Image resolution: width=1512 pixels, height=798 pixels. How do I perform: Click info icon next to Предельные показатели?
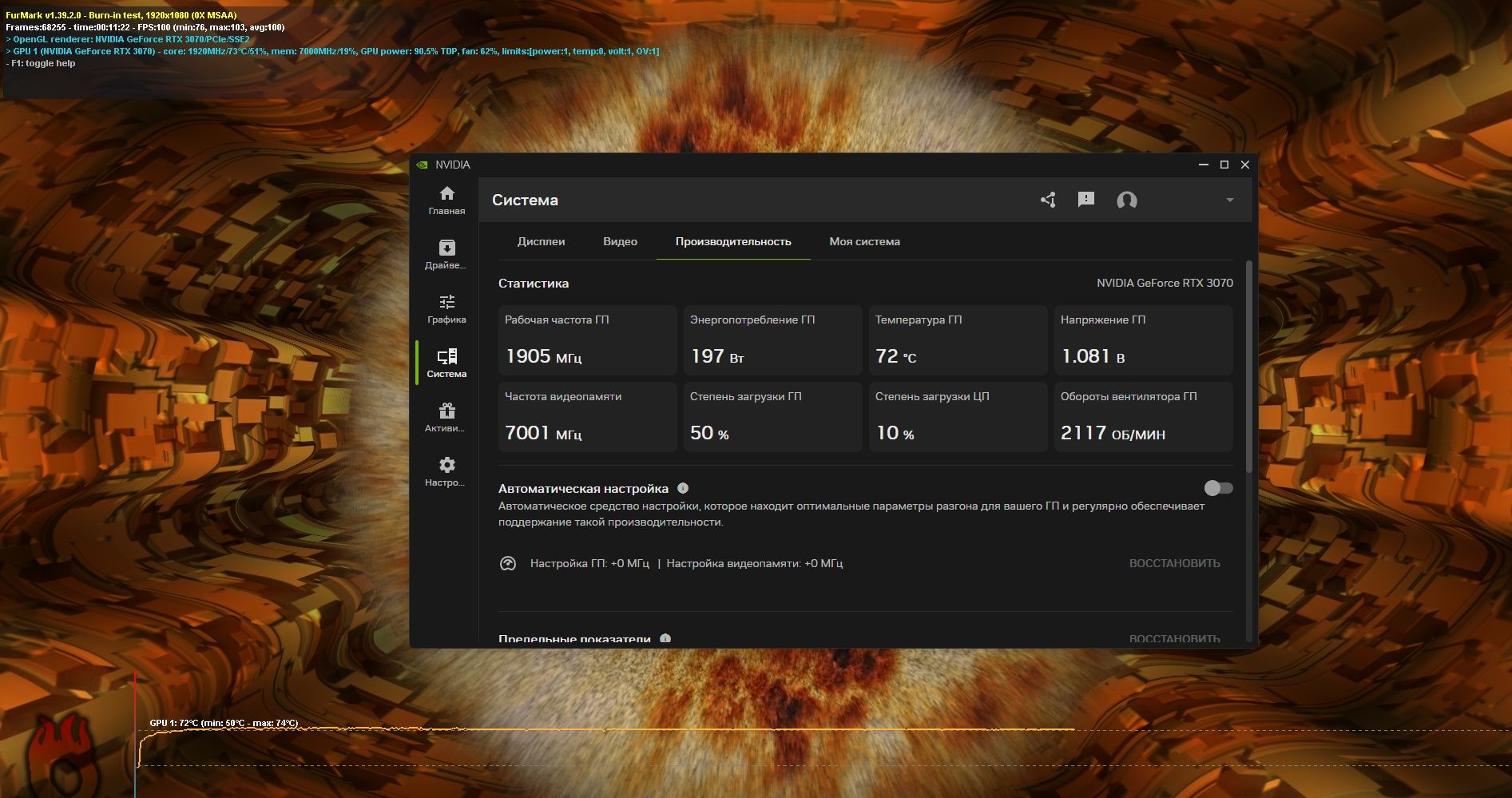tap(665, 639)
